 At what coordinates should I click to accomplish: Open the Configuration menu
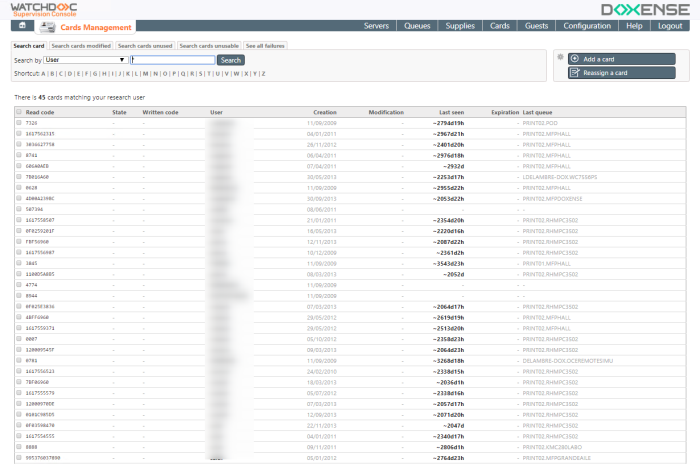coord(587,26)
